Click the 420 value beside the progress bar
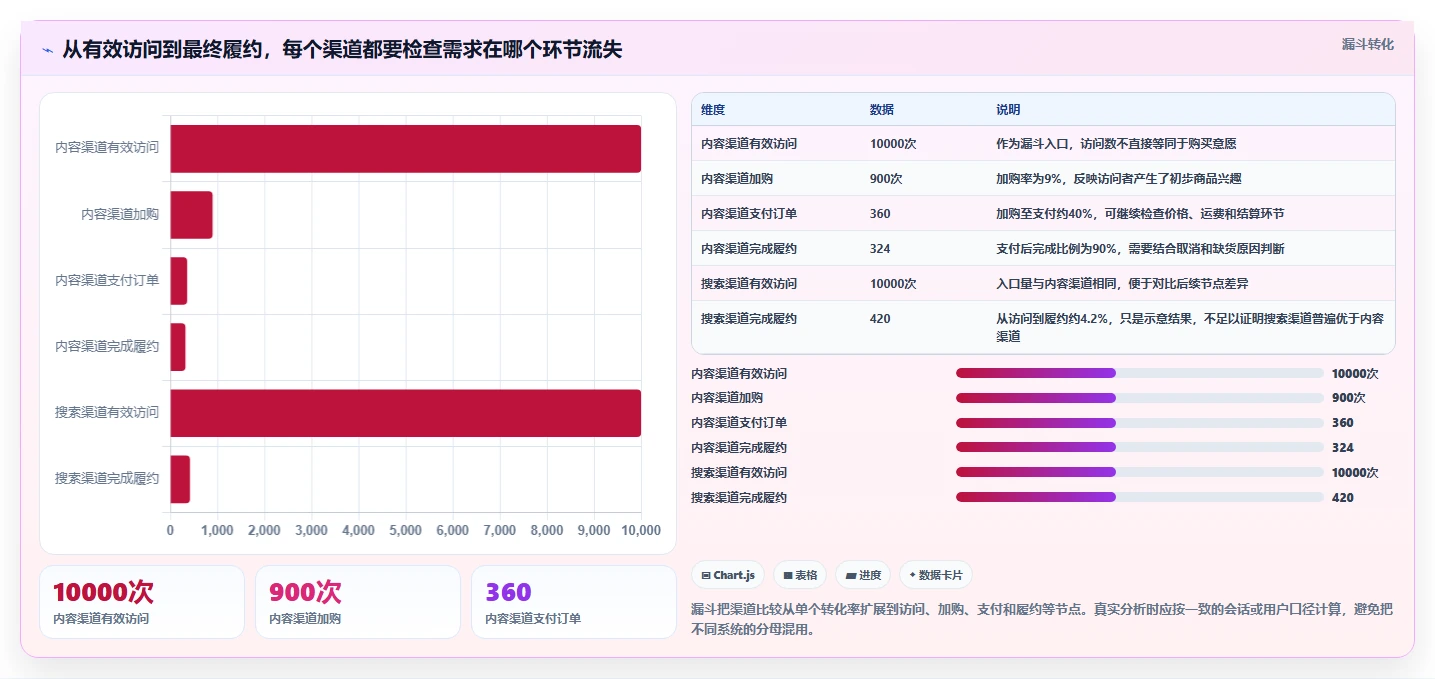Image resolution: width=1435 pixels, height=679 pixels. pos(1343,497)
